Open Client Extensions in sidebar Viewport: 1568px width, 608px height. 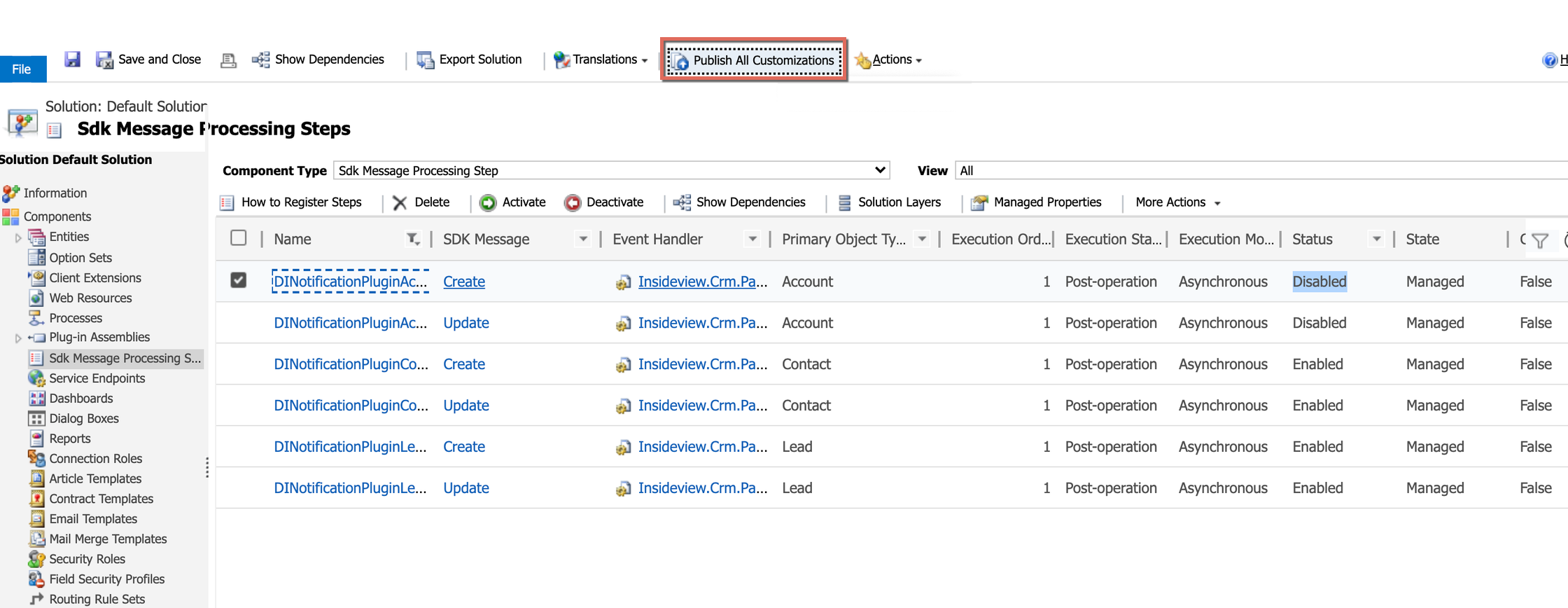[95, 278]
